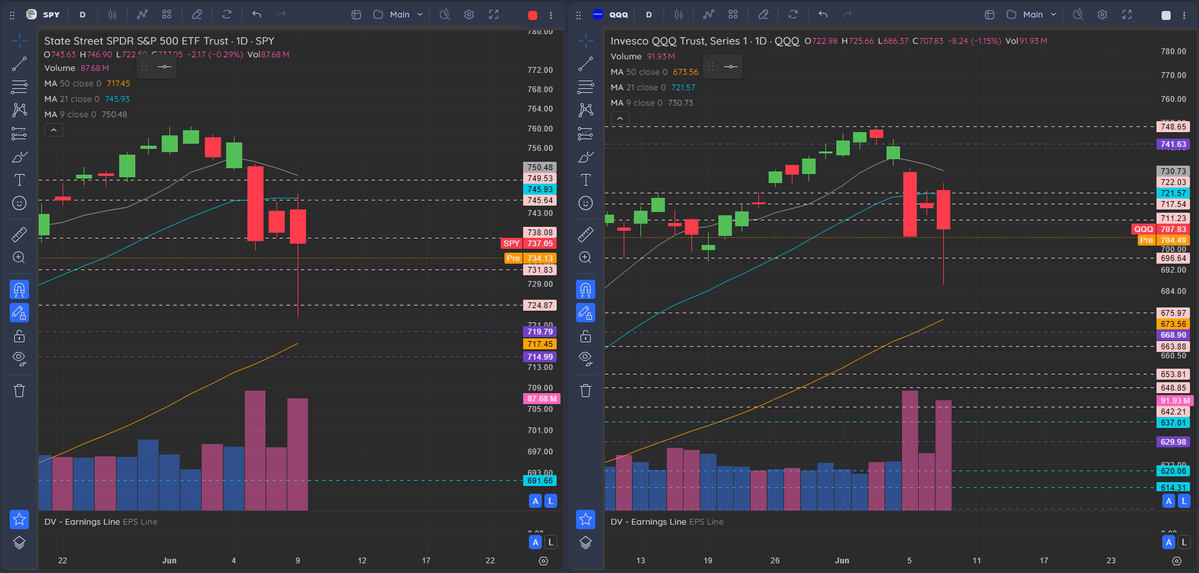Undo last action in QQQ chart
The width and height of the screenshot is (1199, 573).
[823, 15]
